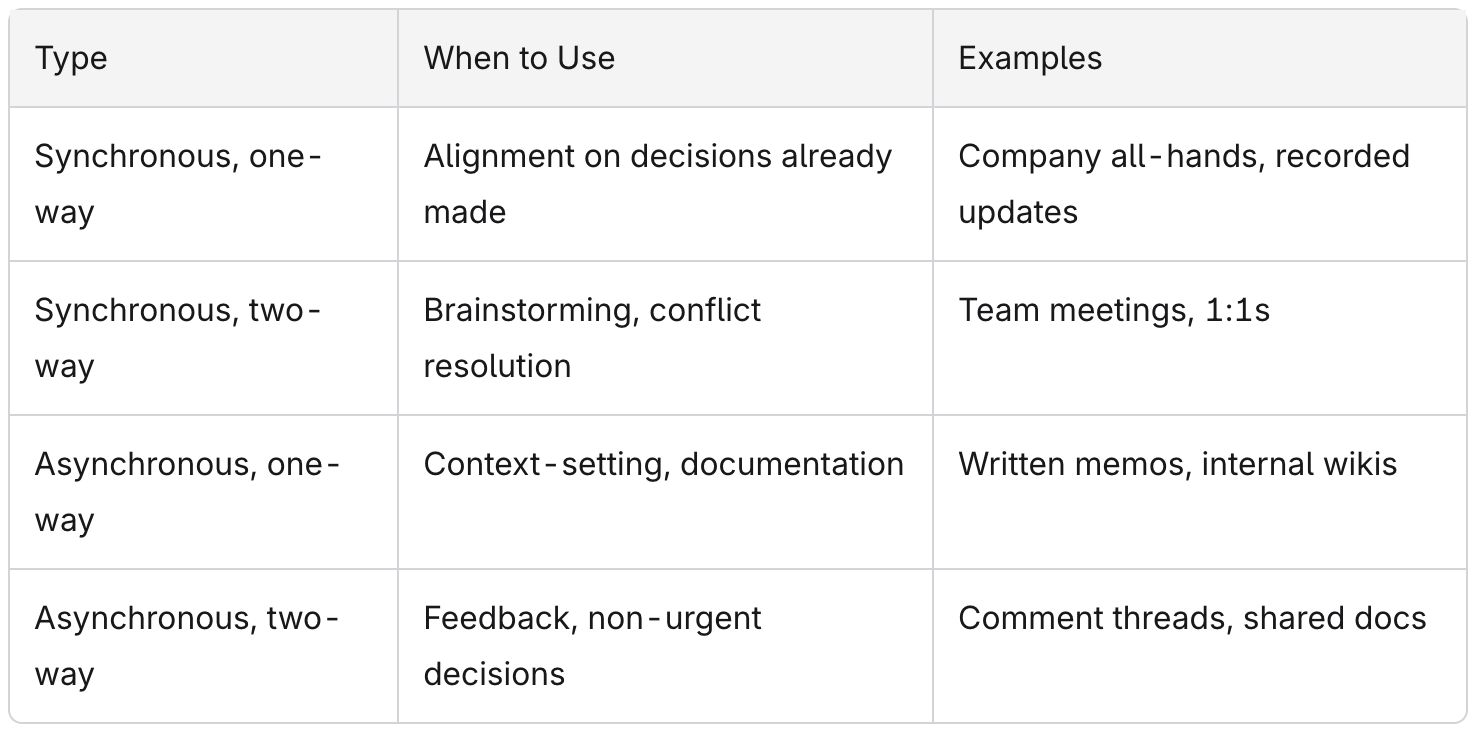Click Brainstorming, conflict resolution cell

coord(665,338)
